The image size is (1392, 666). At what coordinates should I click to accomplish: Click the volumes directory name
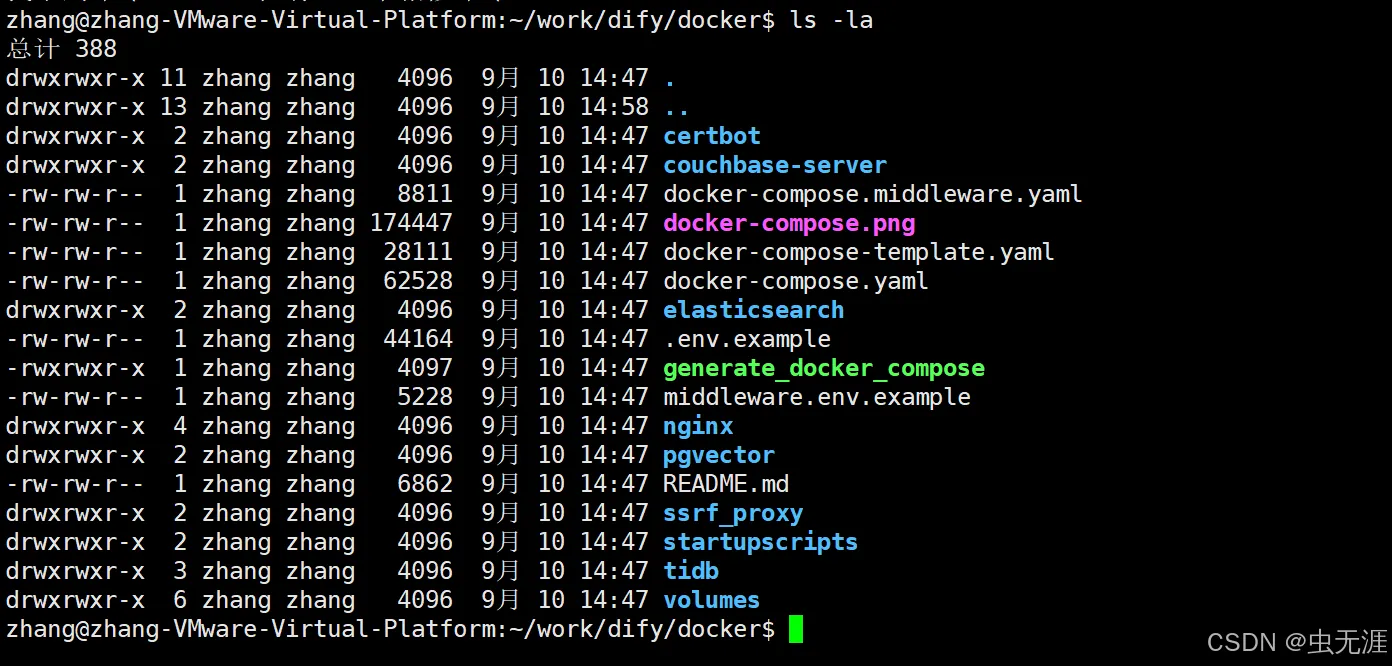point(712,600)
